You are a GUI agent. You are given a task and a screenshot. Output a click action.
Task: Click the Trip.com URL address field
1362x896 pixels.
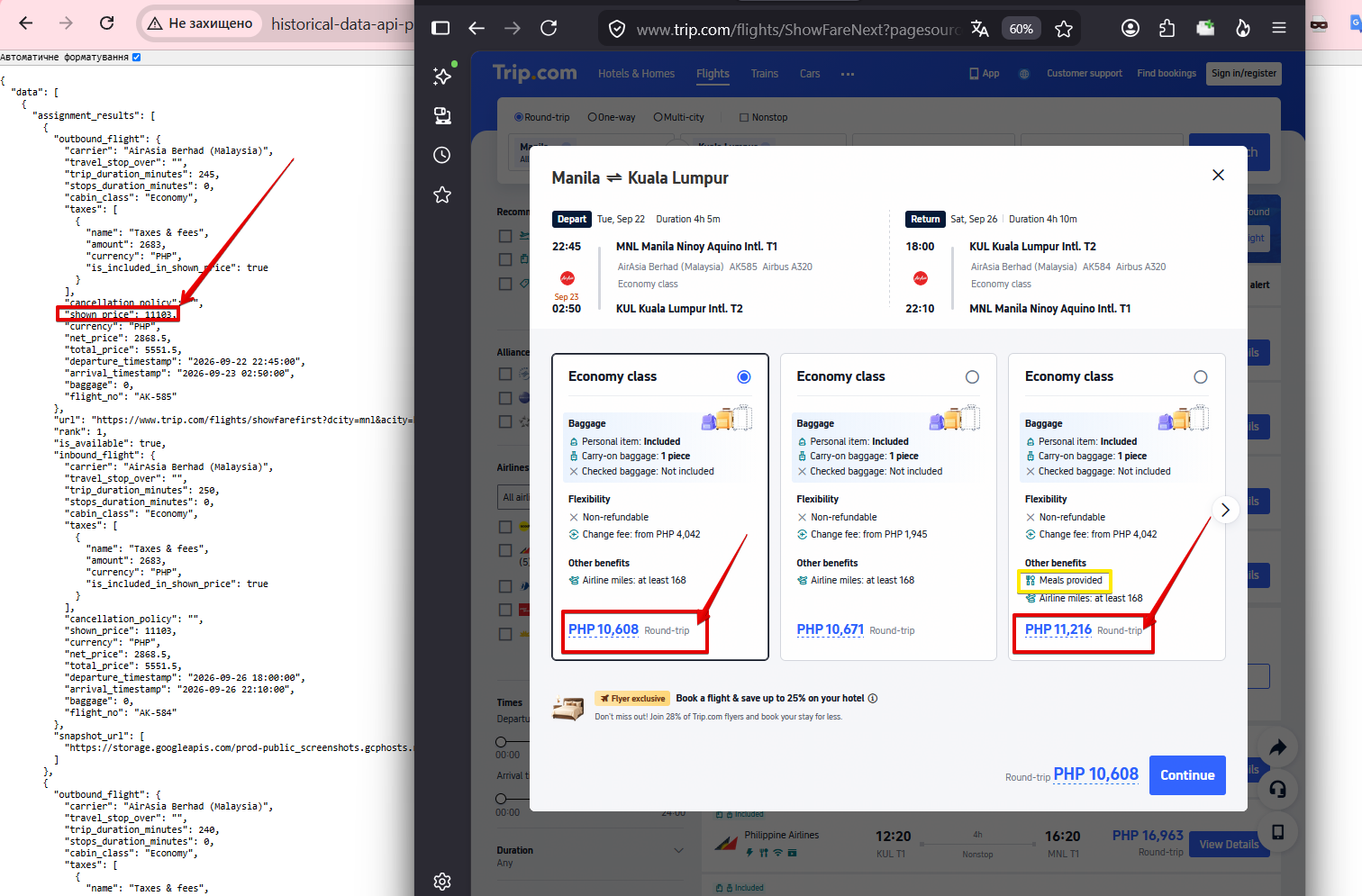tap(797, 30)
